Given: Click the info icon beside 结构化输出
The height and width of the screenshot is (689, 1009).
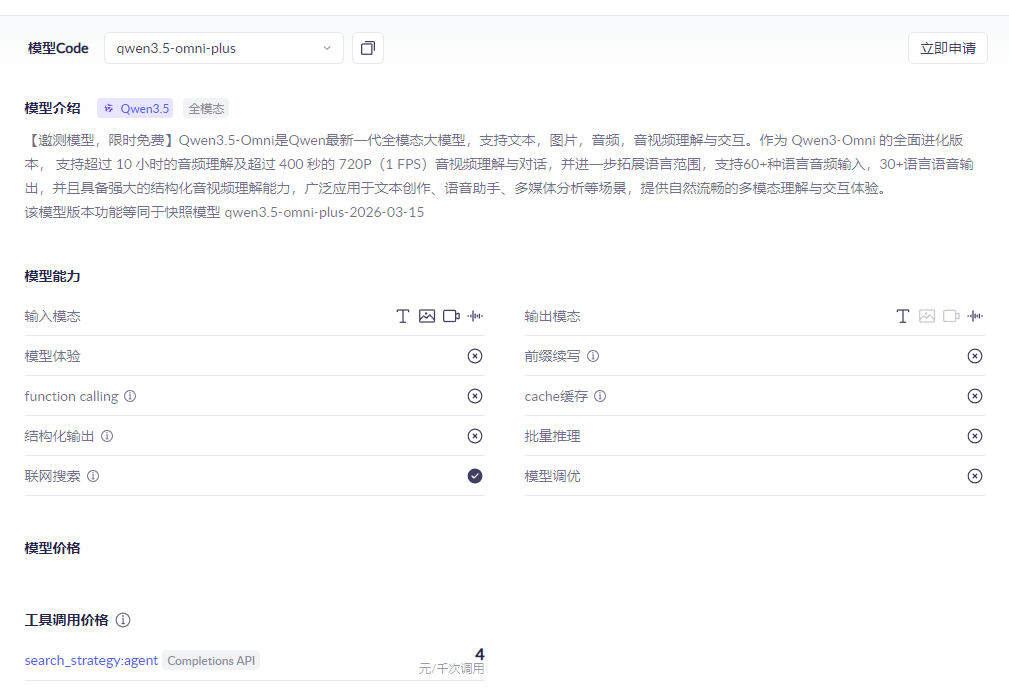Looking at the screenshot, I should pos(108,436).
